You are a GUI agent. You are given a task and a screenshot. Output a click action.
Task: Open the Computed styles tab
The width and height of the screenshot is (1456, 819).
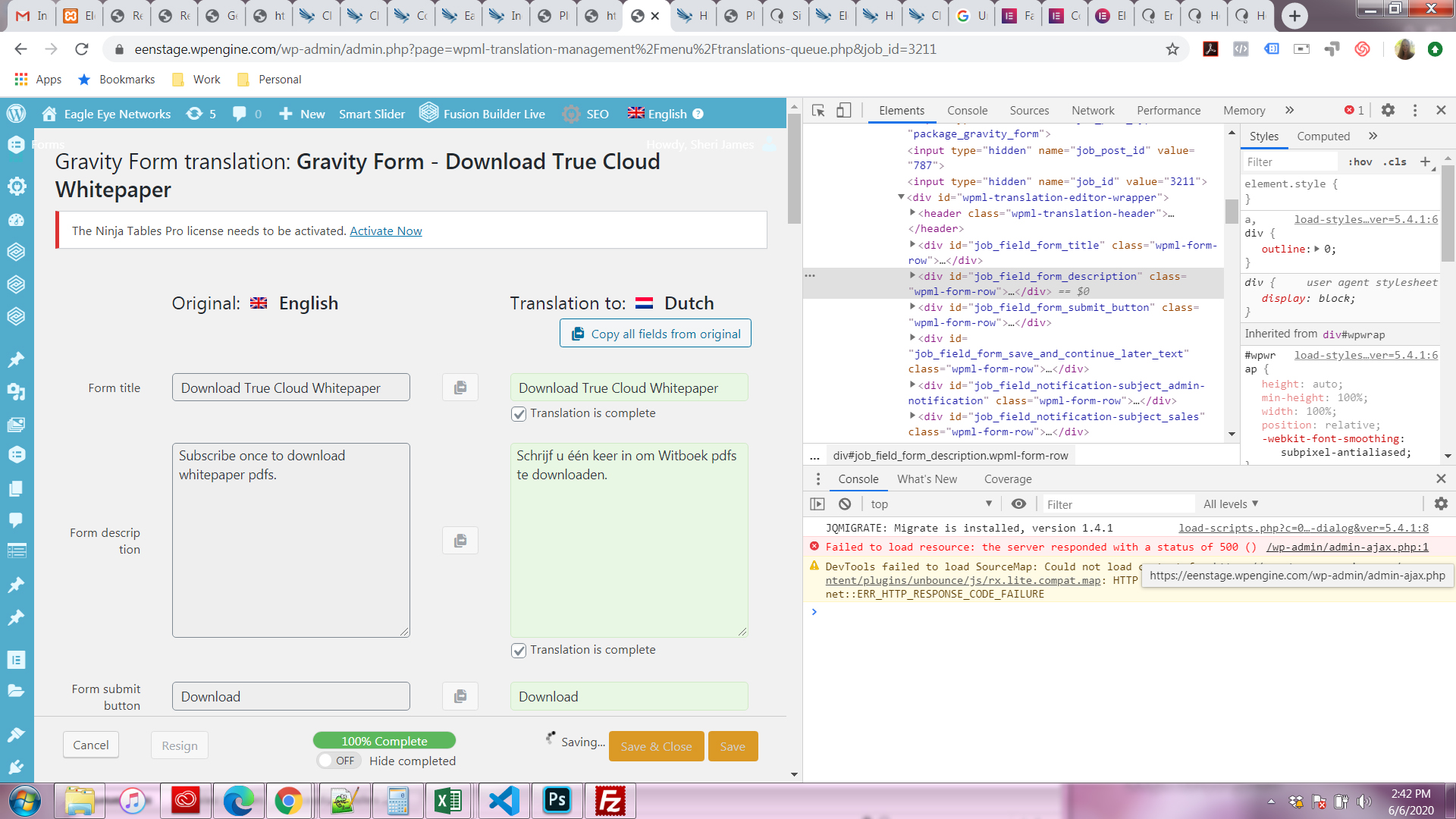click(x=1323, y=136)
